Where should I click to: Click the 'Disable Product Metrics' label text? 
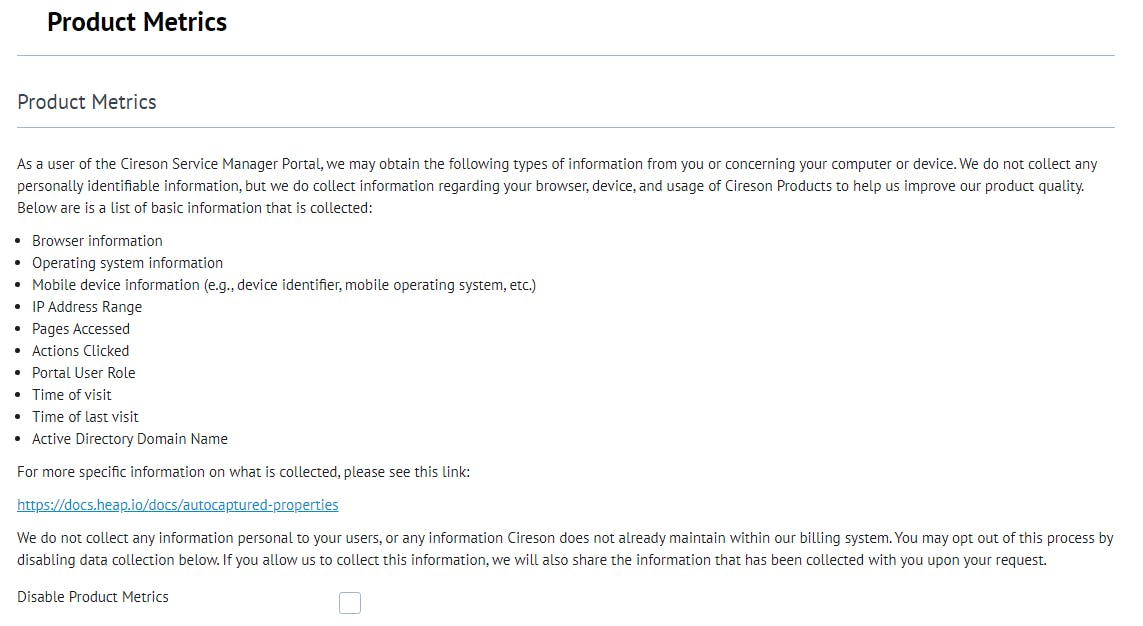point(93,597)
